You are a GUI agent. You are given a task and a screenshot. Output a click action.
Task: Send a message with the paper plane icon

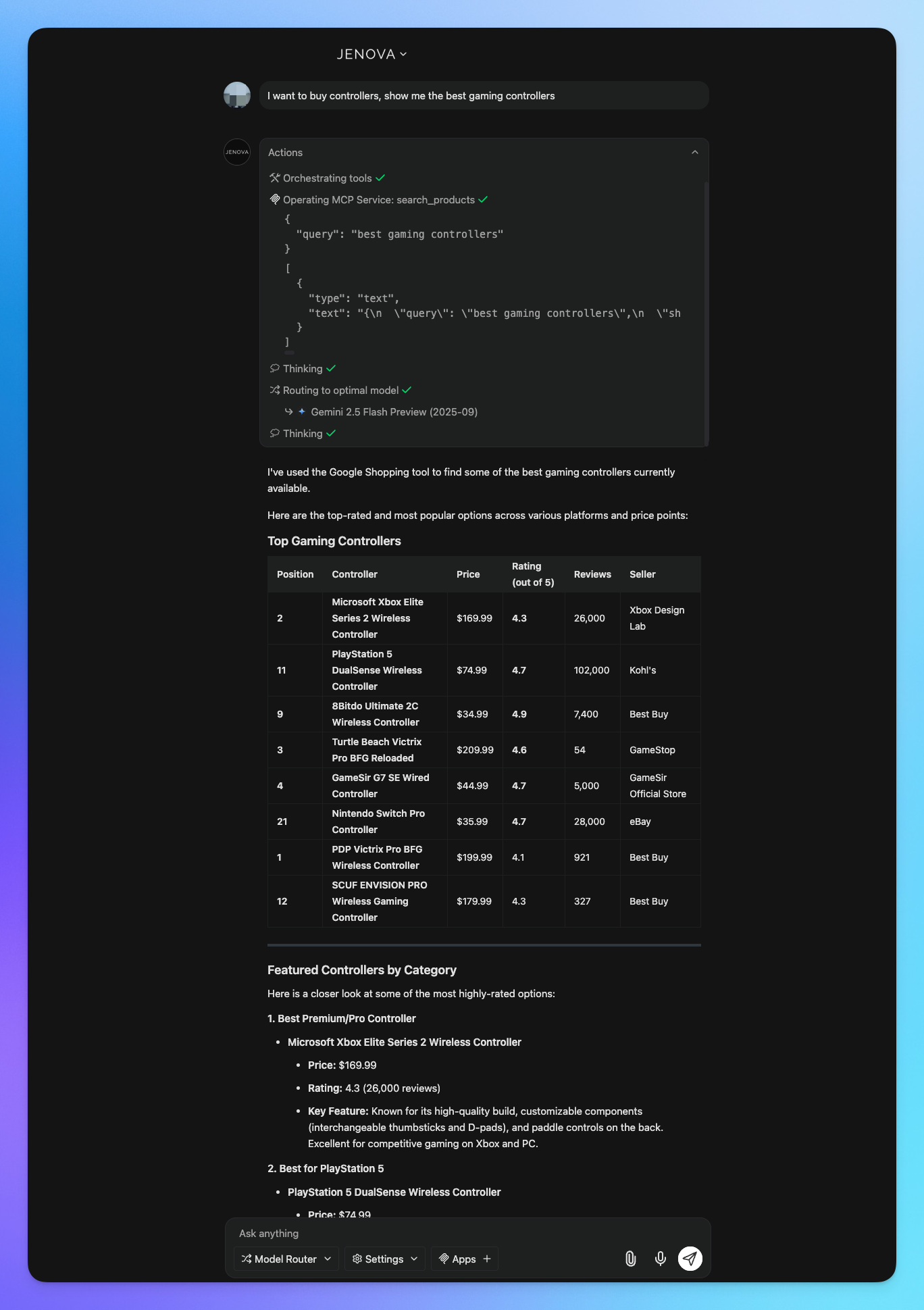[689, 1258]
